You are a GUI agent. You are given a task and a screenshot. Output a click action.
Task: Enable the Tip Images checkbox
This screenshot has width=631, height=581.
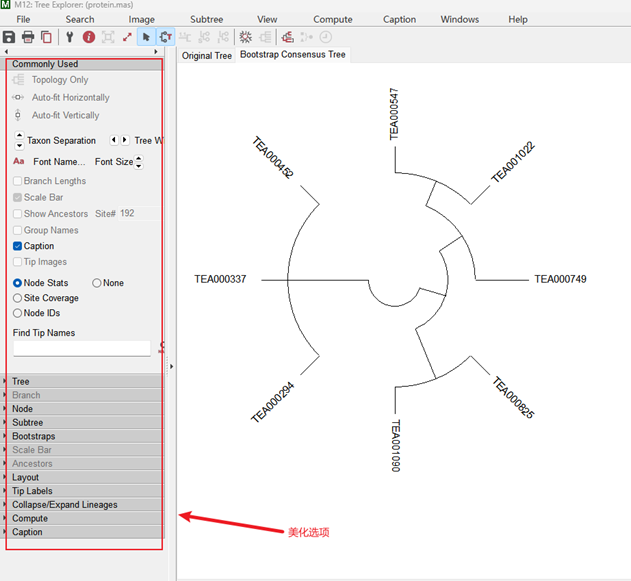[17, 262]
